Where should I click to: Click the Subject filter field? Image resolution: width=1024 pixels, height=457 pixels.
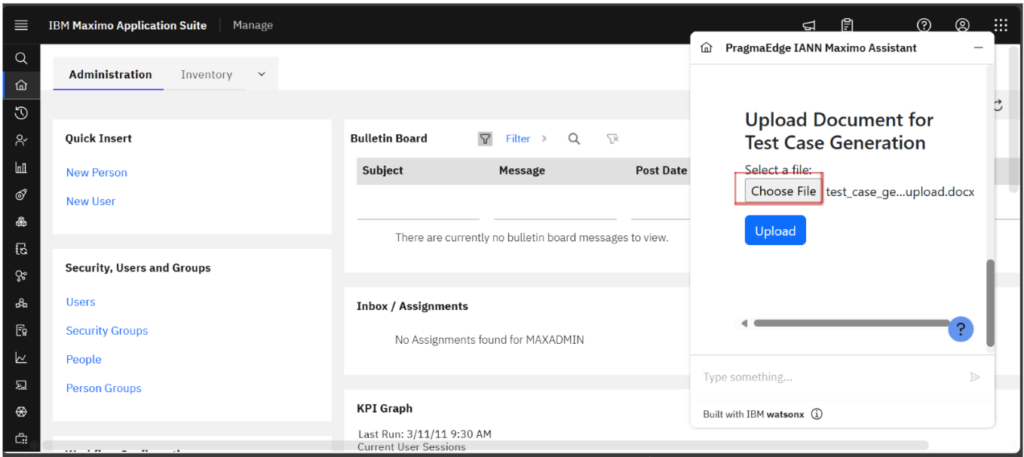point(418,210)
